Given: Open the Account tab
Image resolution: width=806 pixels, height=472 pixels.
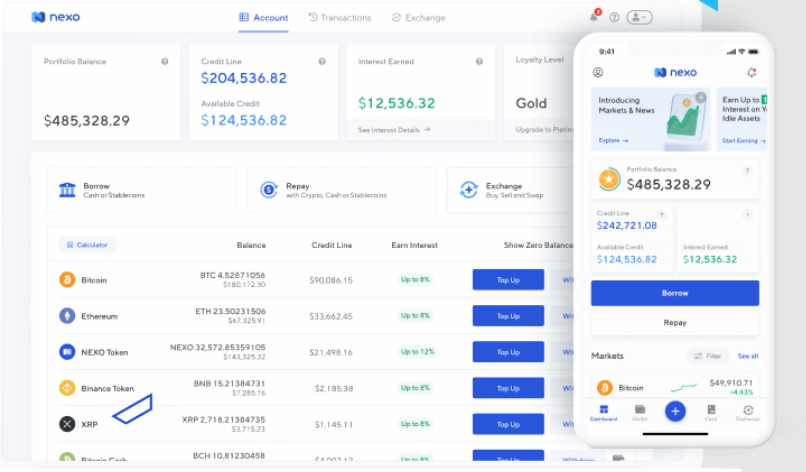Looking at the screenshot, I should [x=263, y=18].
